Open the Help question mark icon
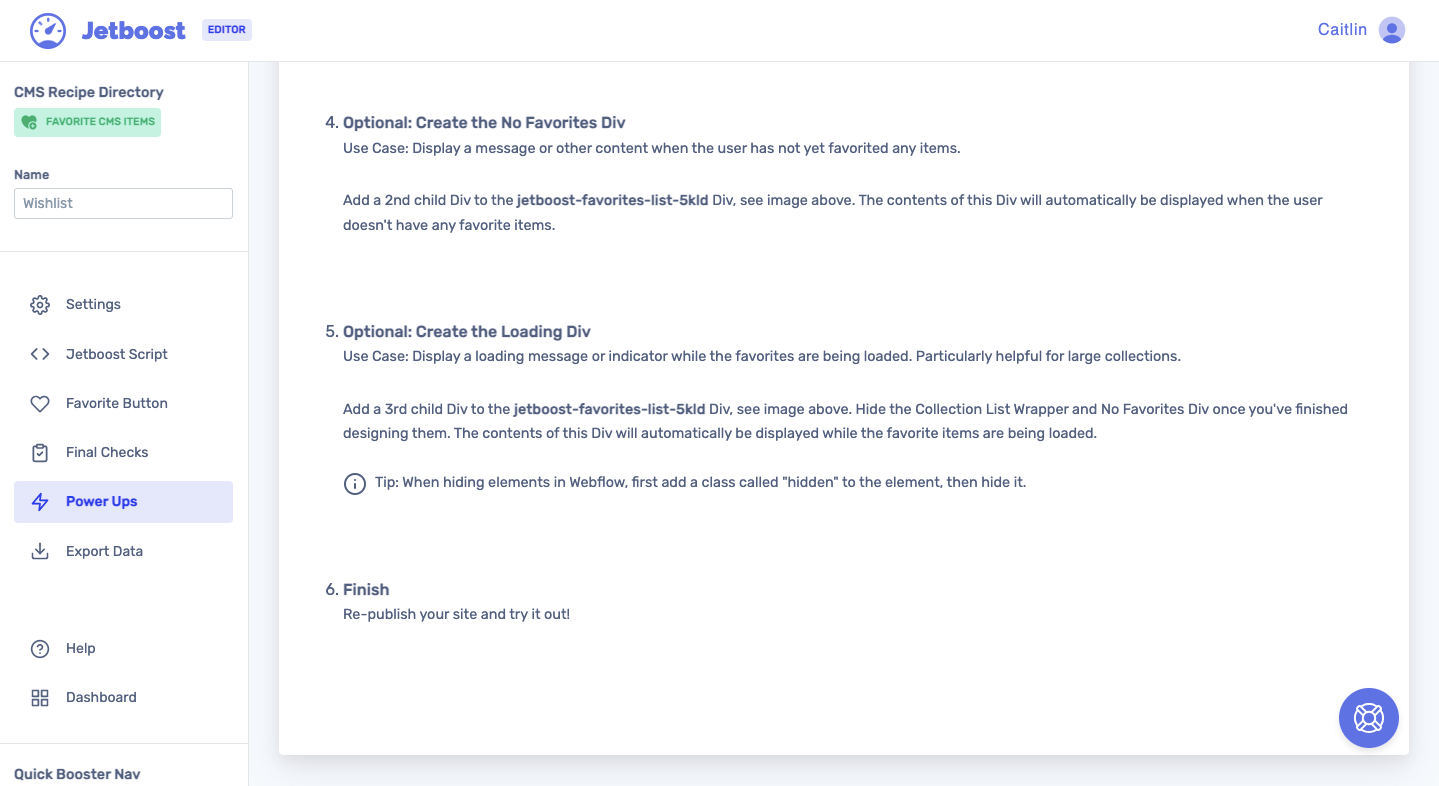Viewport: 1439px width, 786px height. tap(40, 648)
